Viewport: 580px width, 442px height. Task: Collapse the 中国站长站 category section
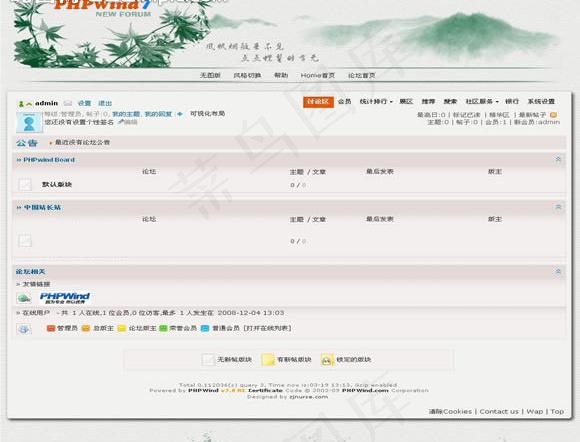click(x=559, y=207)
